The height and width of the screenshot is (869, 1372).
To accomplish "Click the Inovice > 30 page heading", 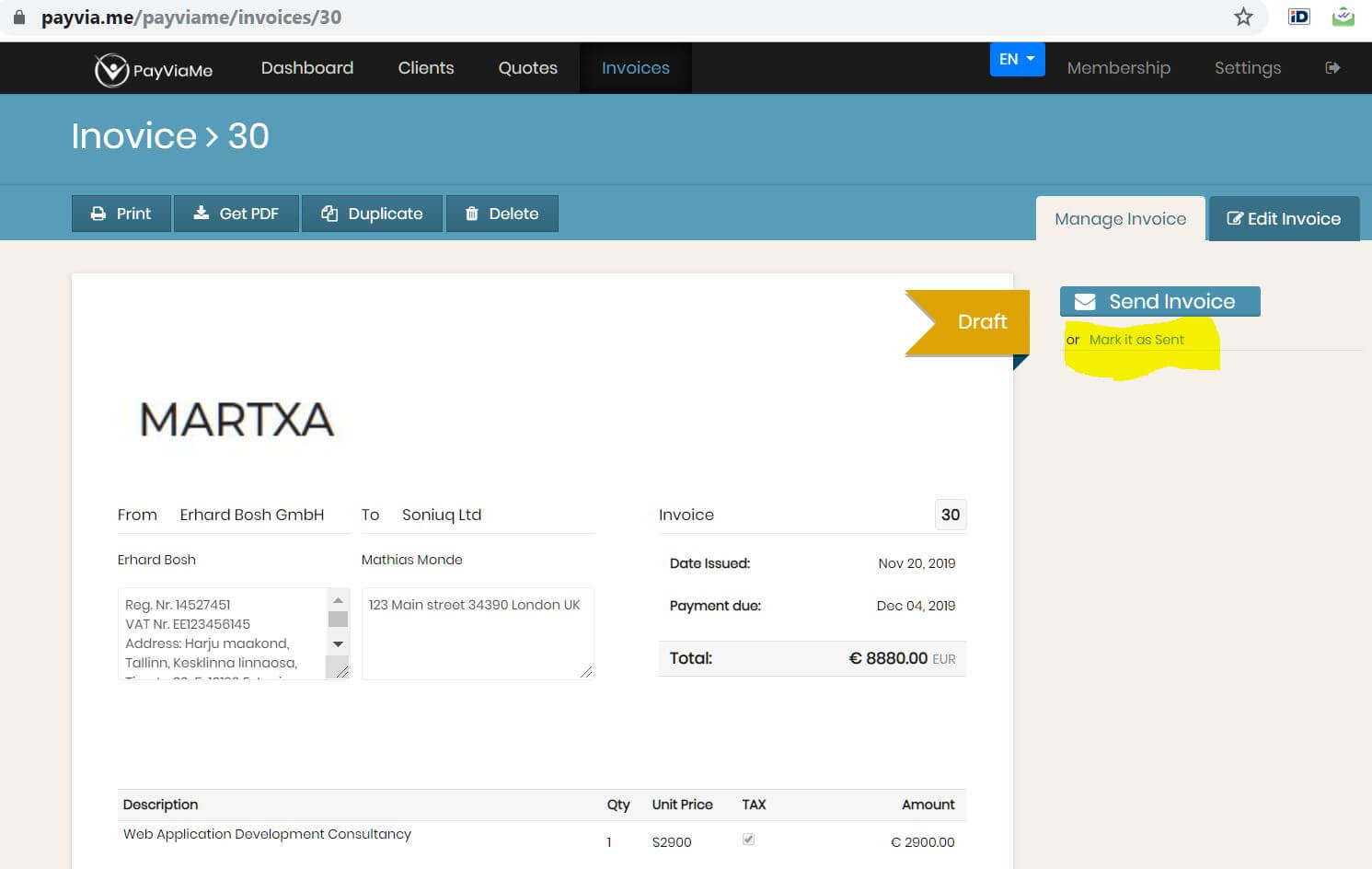I will point(170,136).
